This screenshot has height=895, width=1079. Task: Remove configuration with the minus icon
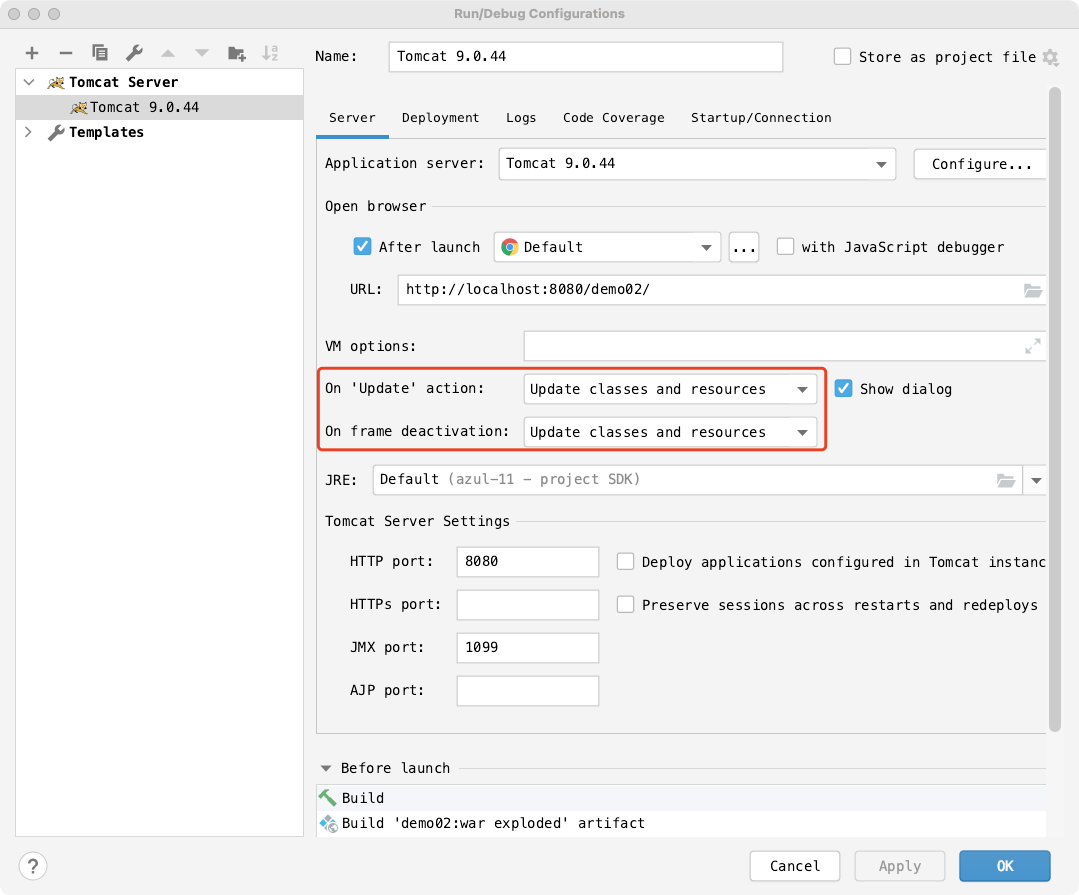point(65,53)
